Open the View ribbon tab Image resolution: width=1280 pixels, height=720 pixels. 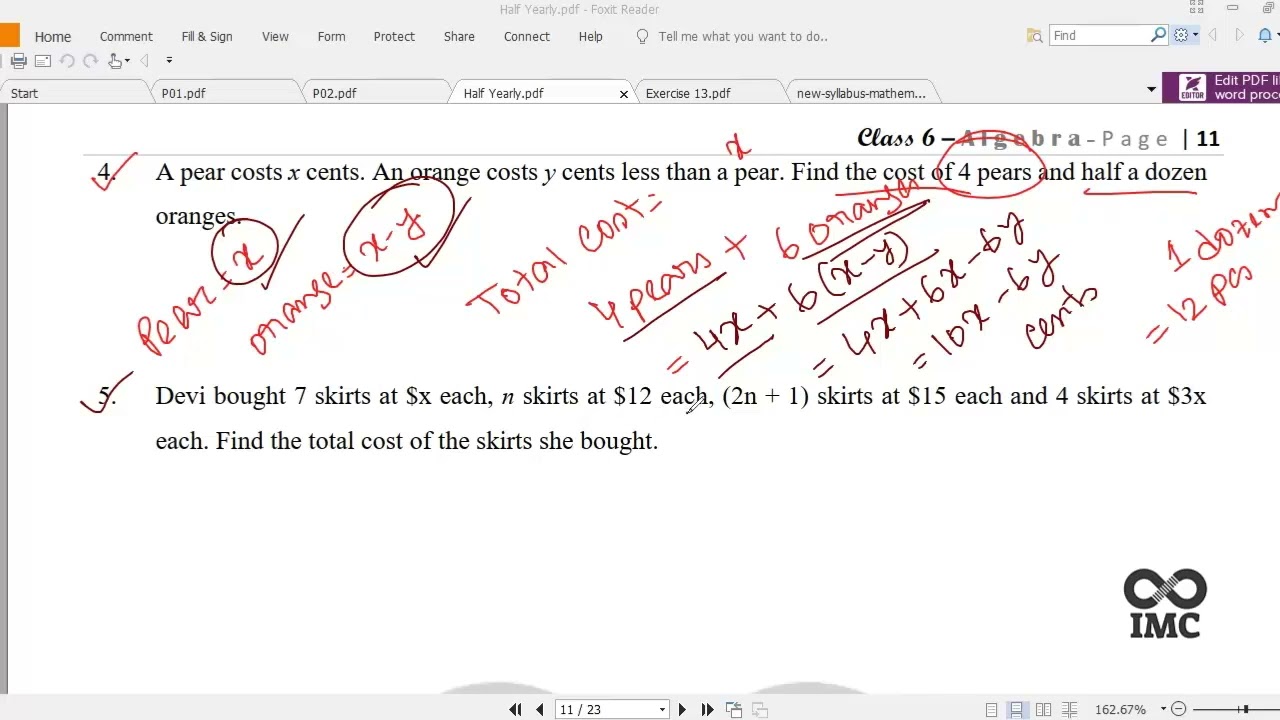tap(275, 36)
